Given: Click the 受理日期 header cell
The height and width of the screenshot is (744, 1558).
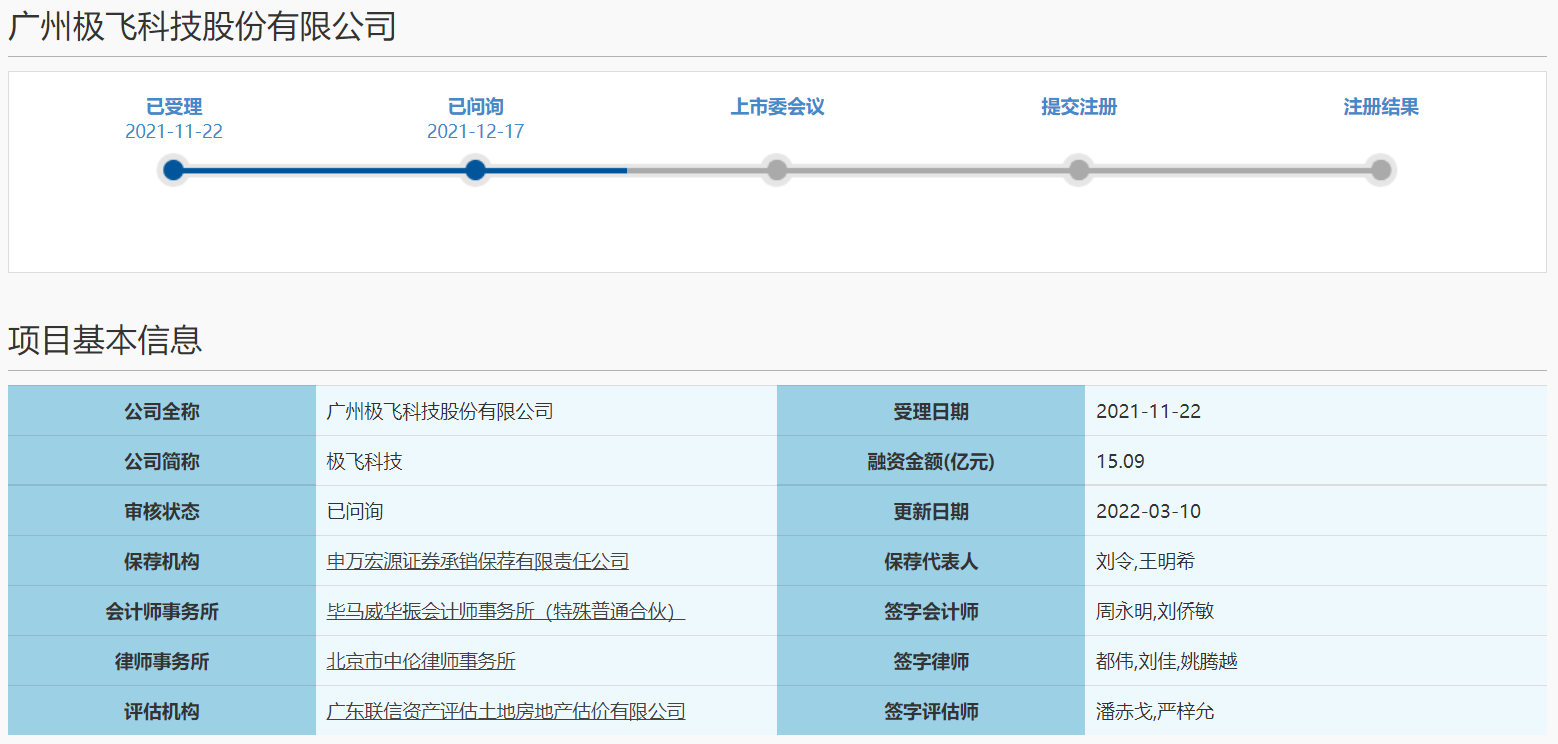Looking at the screenshot, I should [x=931, y=411].
